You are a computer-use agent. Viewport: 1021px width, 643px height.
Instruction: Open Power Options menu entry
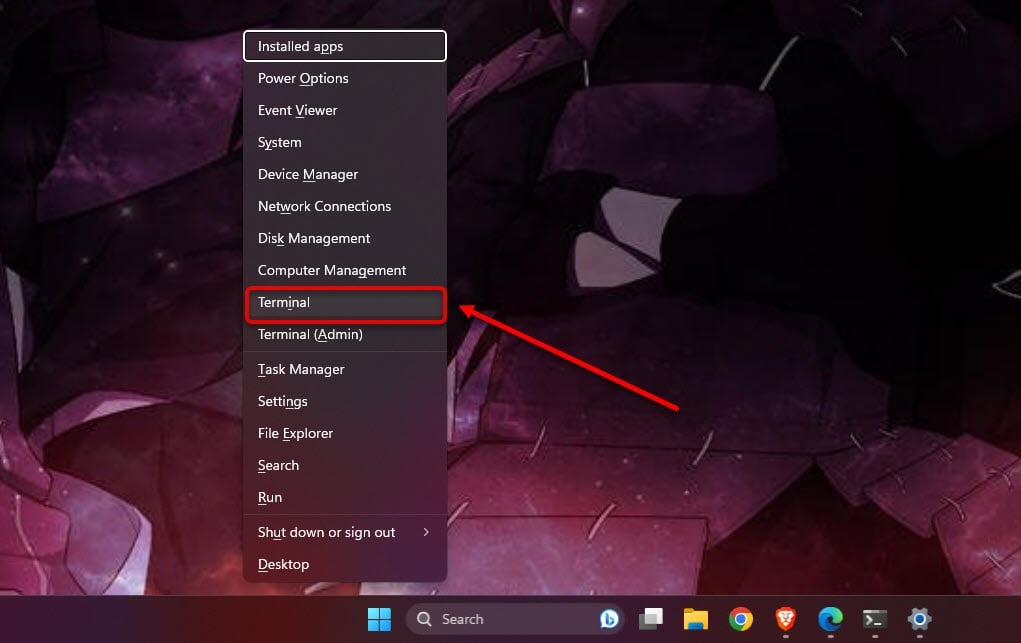click(345, 78)
